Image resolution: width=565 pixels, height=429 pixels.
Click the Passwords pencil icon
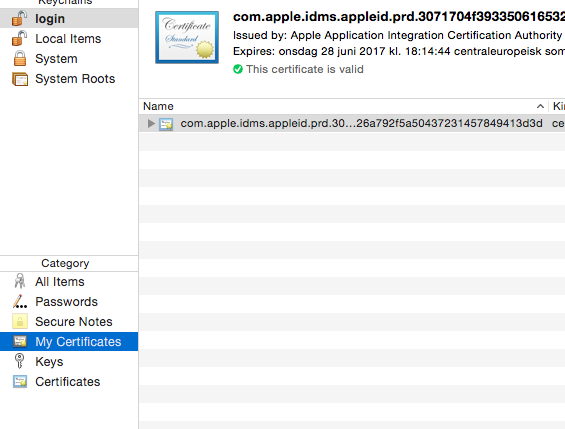20,301
